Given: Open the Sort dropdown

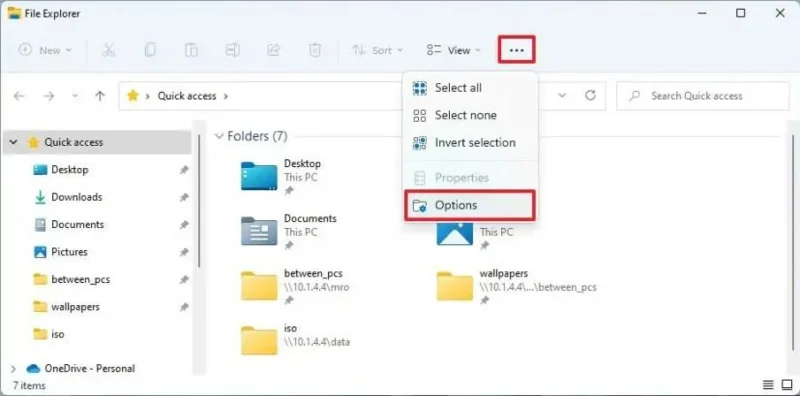Looking at the screenshot, I should (x=378, y=50).
